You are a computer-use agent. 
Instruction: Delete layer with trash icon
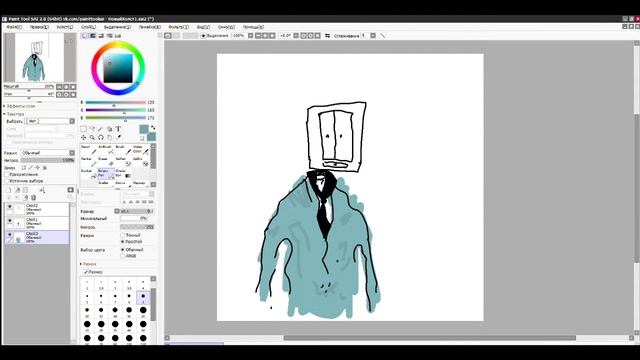(x=34, y=198)
